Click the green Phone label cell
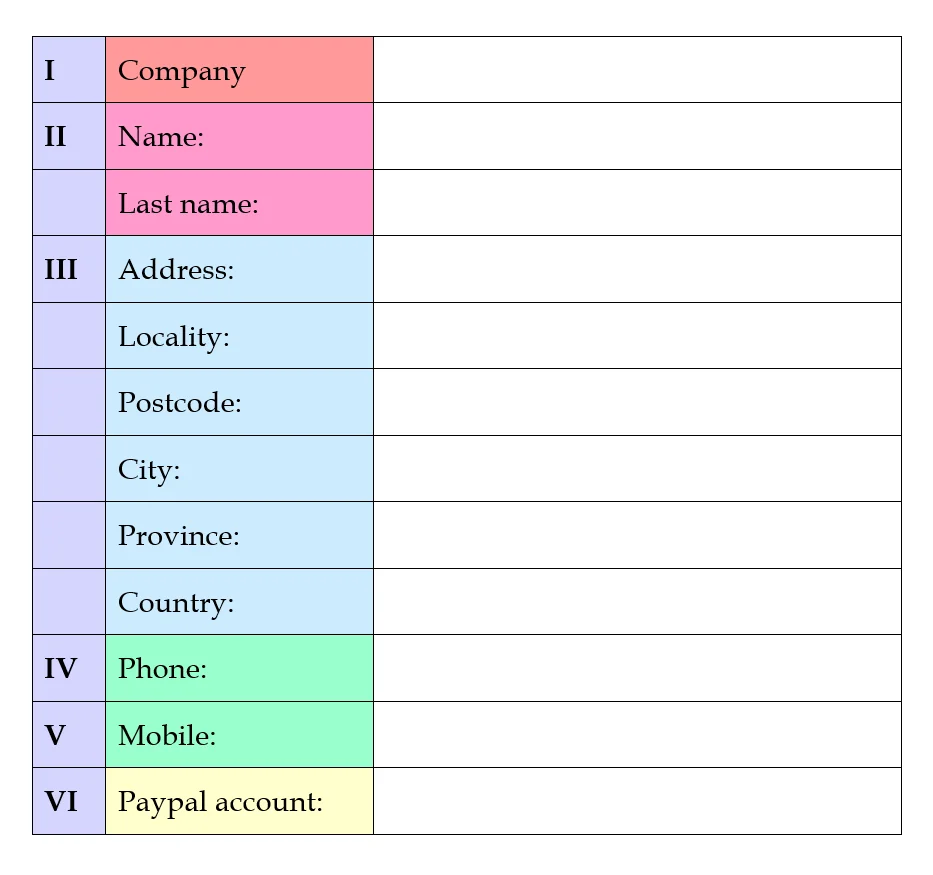Screen dimensions: 933x875 pyautogui.click(x=239, y=668)
